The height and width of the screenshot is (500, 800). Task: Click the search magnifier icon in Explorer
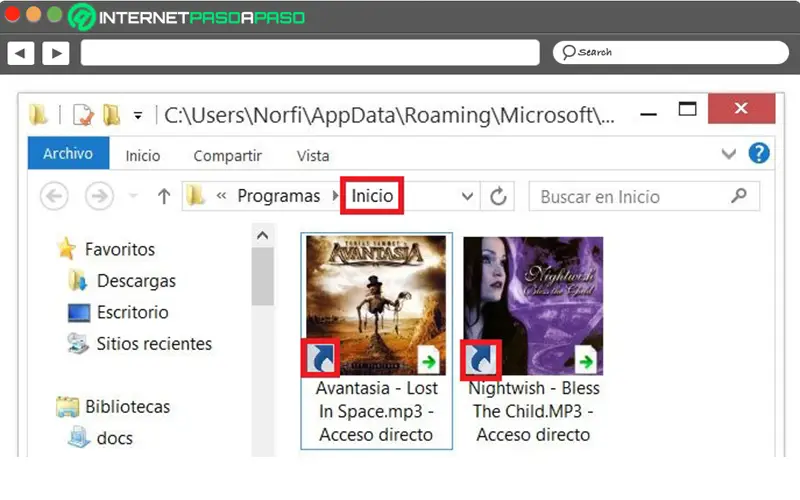[739, 195]
